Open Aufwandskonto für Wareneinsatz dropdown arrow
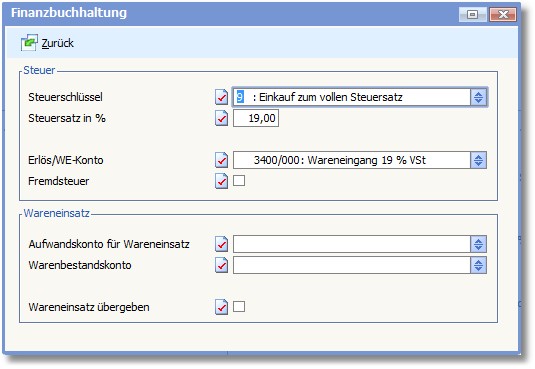 478,244
